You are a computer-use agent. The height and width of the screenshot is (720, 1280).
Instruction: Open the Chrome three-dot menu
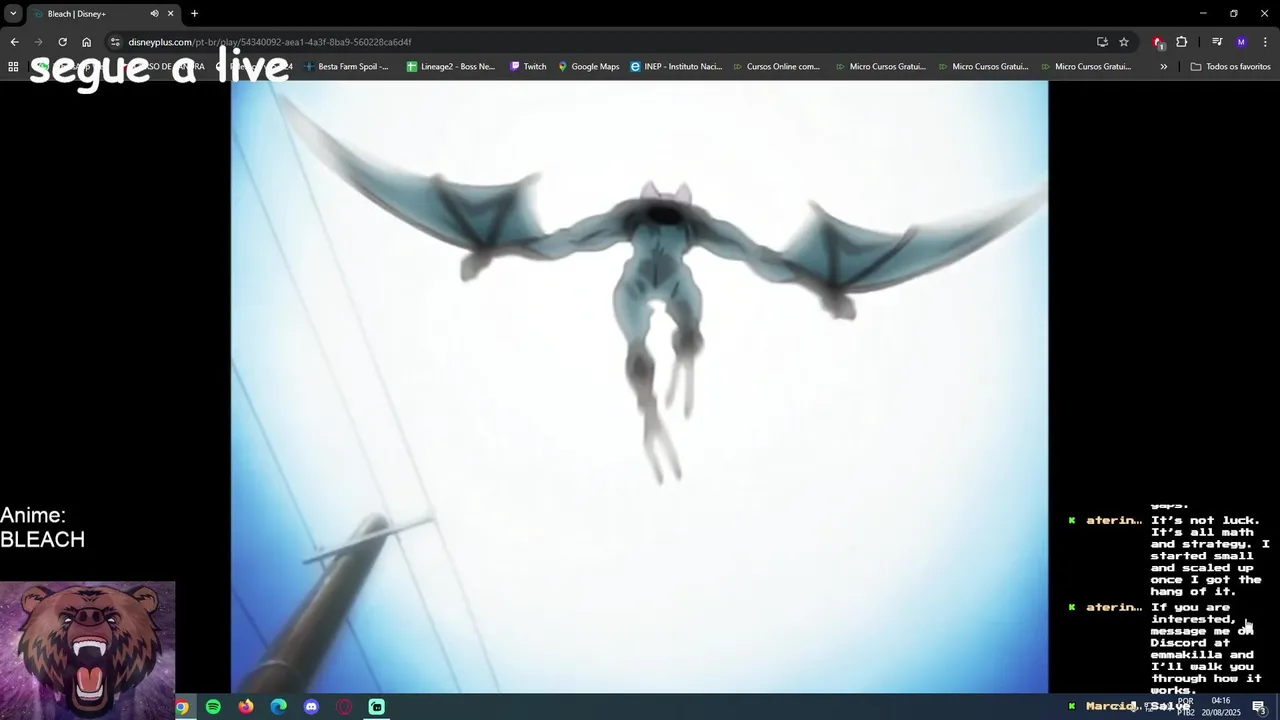[x=1265, y=42]
